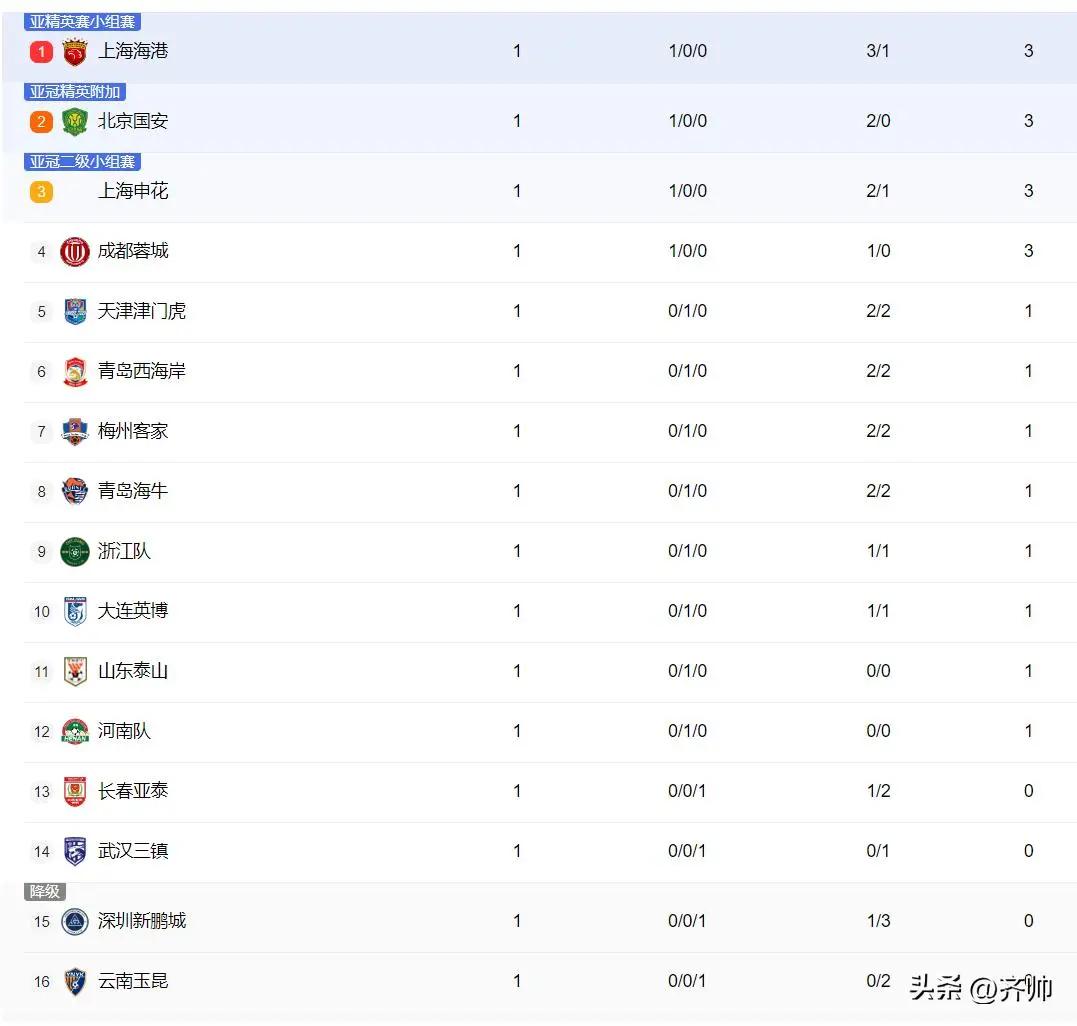
Task: Click the 上海海港 team crest icon
Action: pyautogui.click(x=74, y=52)
